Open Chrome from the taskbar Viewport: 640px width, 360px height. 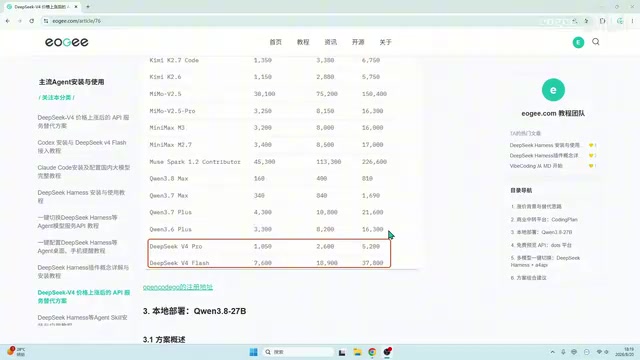coord(372,352)
